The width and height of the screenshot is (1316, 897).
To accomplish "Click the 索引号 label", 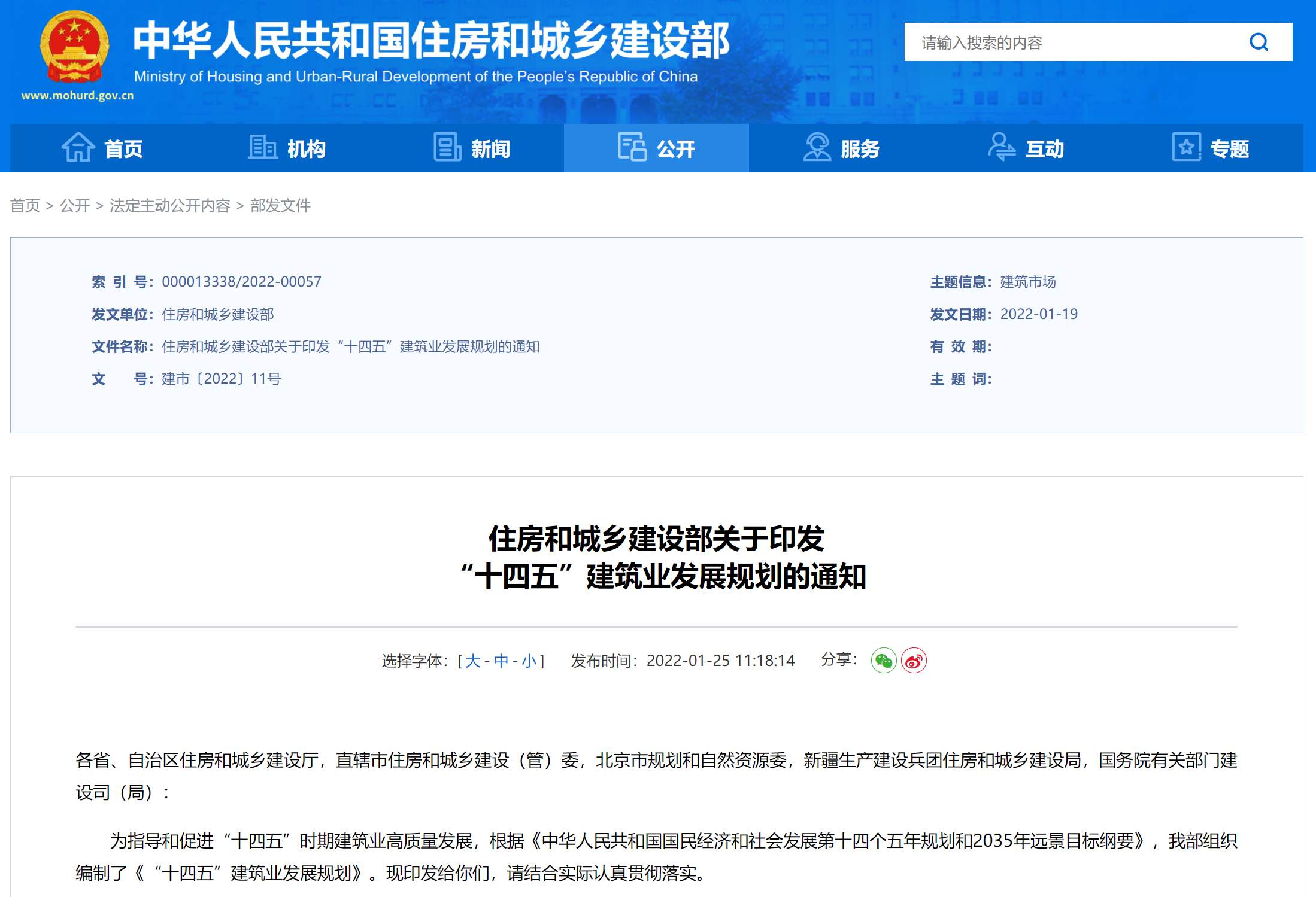I will click(x=123, y=282).
